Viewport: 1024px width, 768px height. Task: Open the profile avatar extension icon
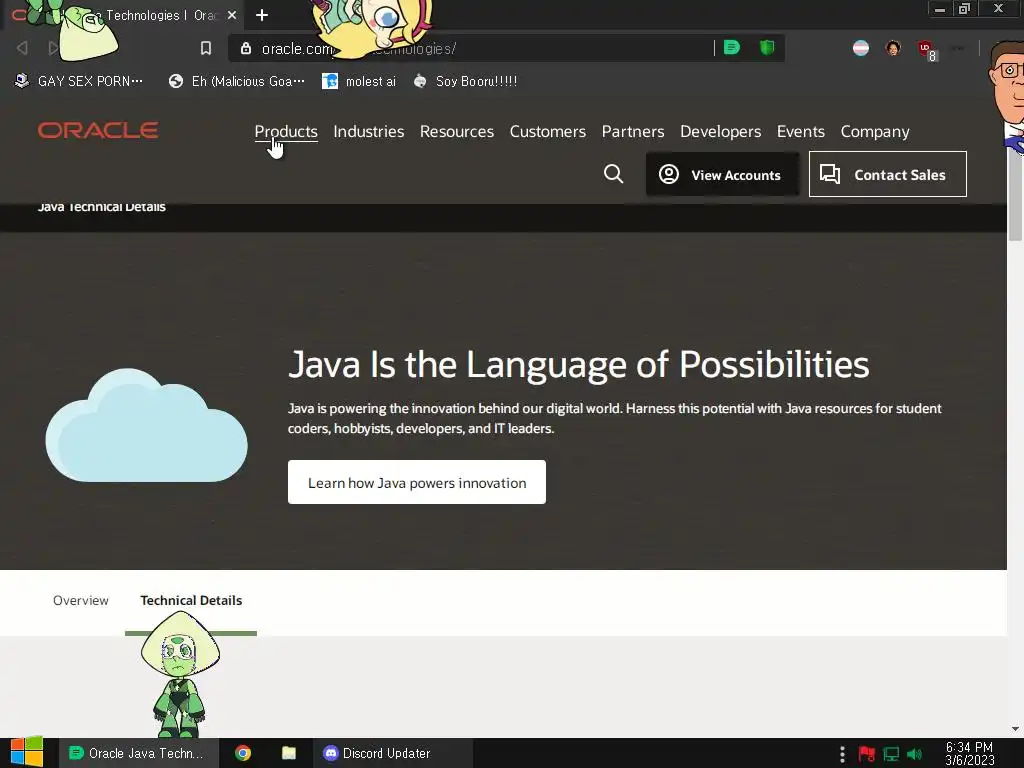point(893,48)
